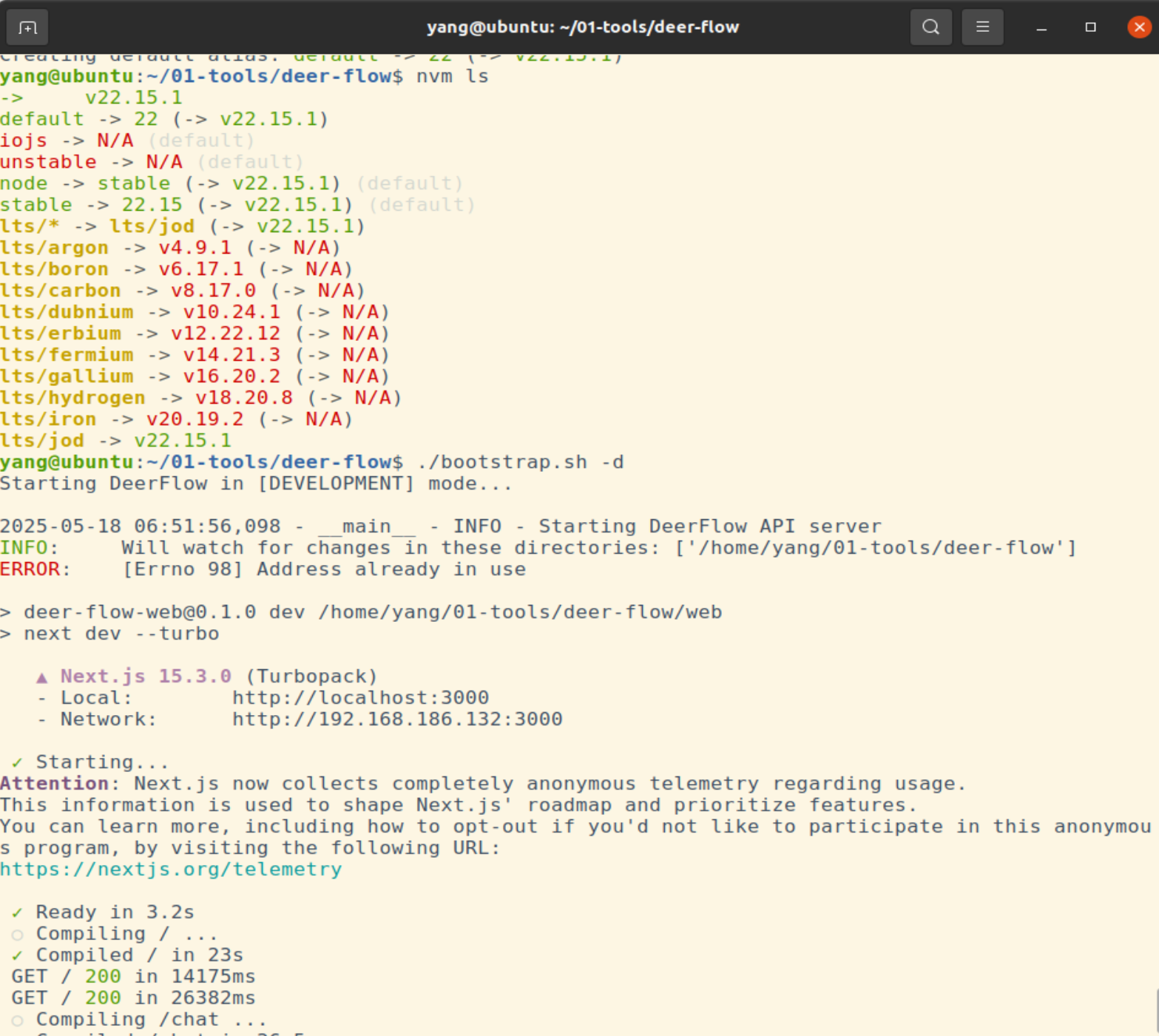Click the 'stable -> 22.15' line
1159x1036 pixels.
(237, 205)
